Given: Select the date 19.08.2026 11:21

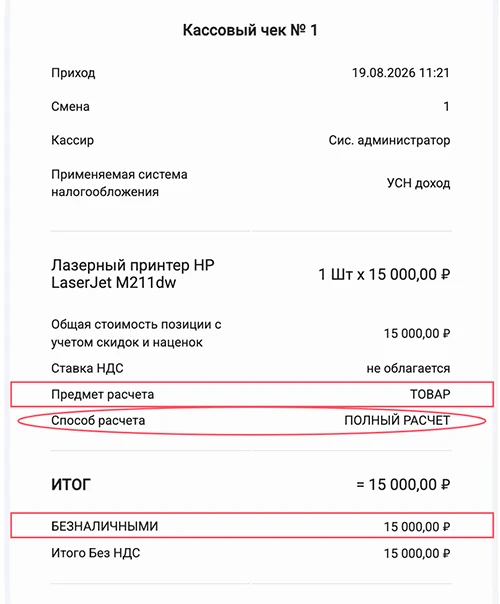Looking at the screenshot, I should pyautogui.click(x=401, y=73).
